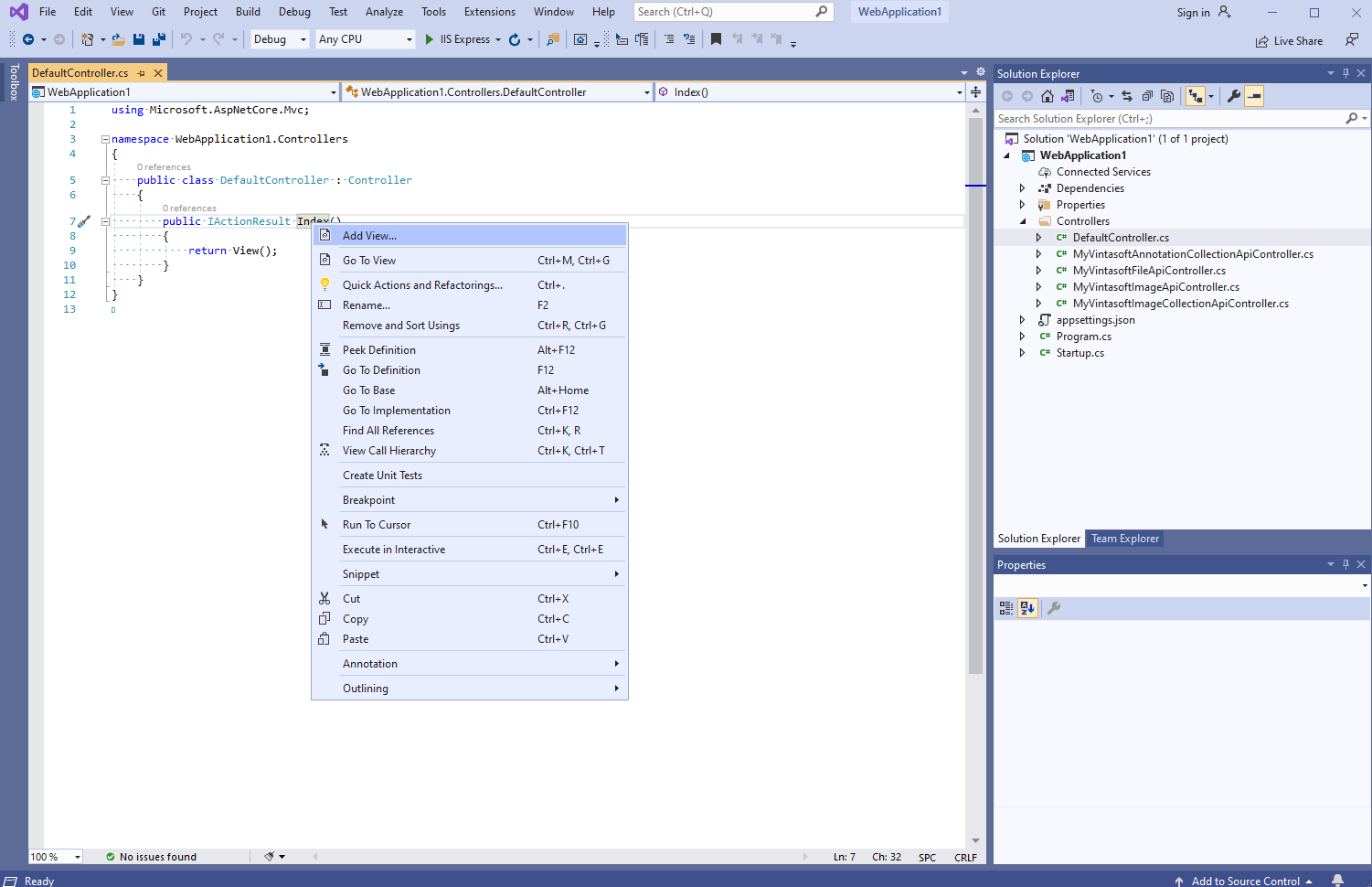Toggle Alphabetical sort in Properties panel
The width and height of the screenshot is (1372, 887).
click(x=1027, y=608)
